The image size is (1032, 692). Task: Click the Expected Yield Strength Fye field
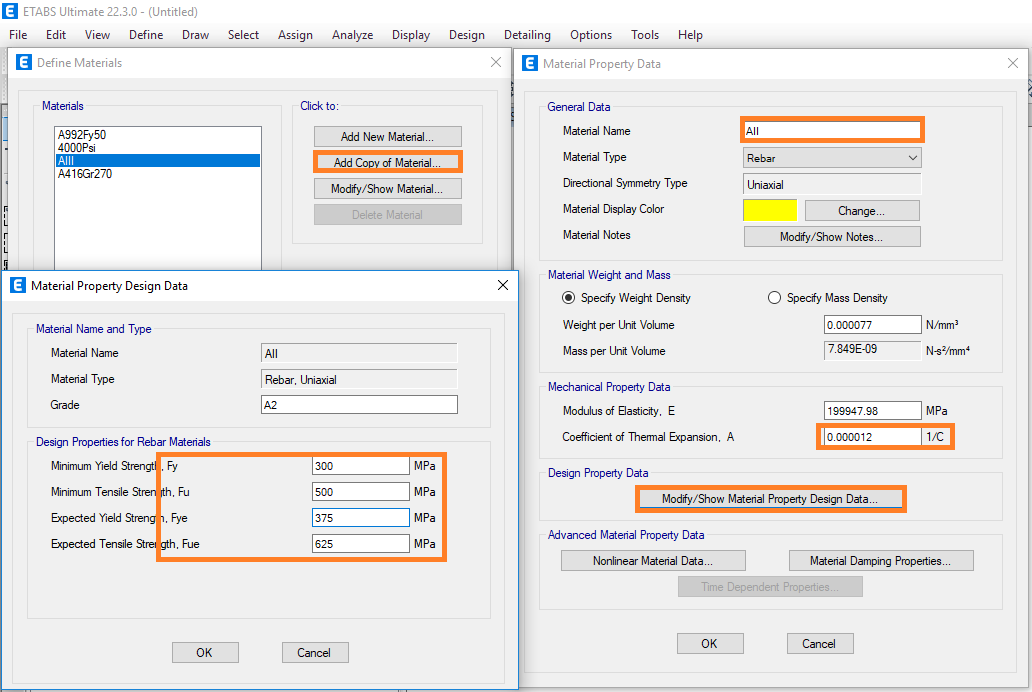[x=361, y=518]
